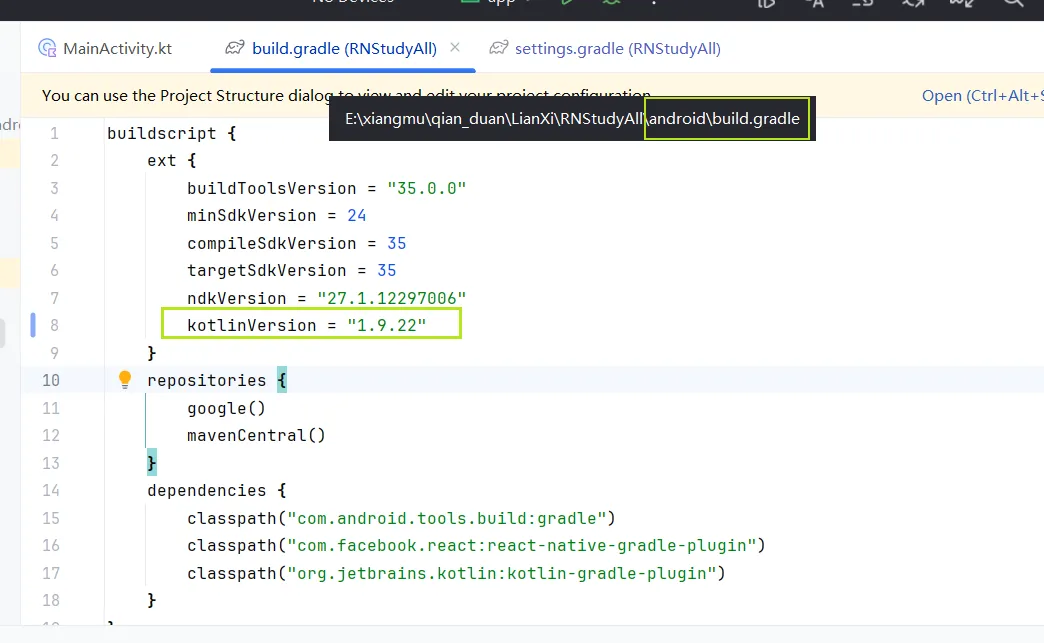The width and height of the screenshot is (1044, 643).
Task: Select the build.gradle (RNStudyAll) tab
Action: pos(344,49)
